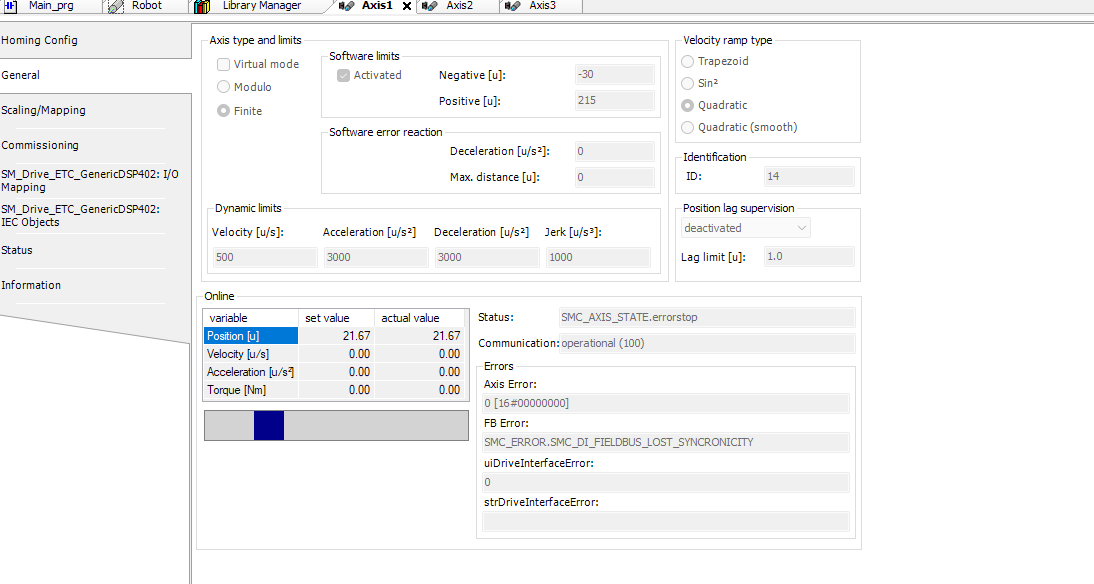Open the Homing Config page
Screen dimensions: 1094x584
[x=40, y=40]
